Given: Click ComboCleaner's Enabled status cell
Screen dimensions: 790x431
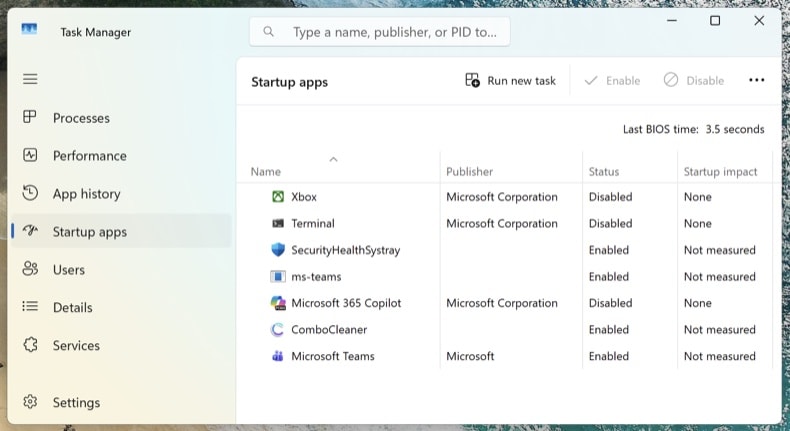Looking at the screenshot, I should pos(609,330).
